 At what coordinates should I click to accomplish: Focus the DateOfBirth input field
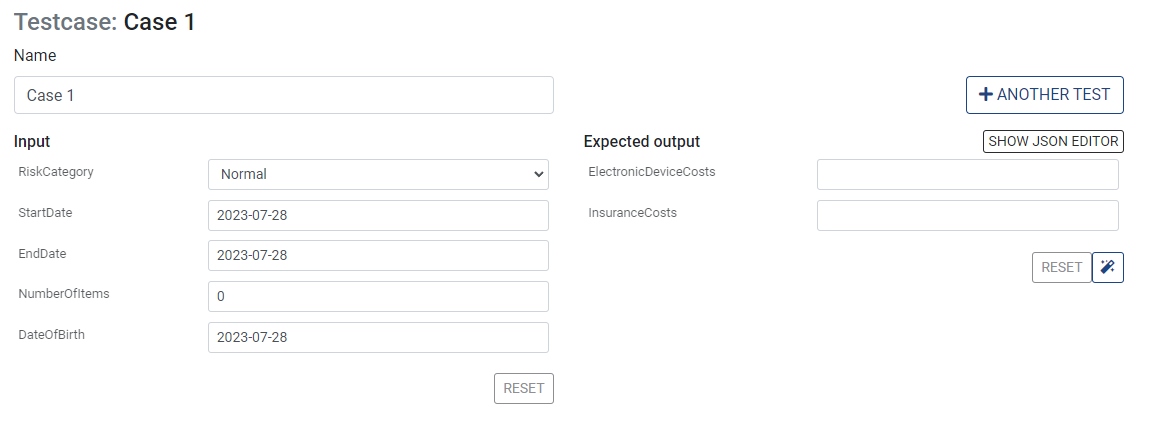point(378,337)
